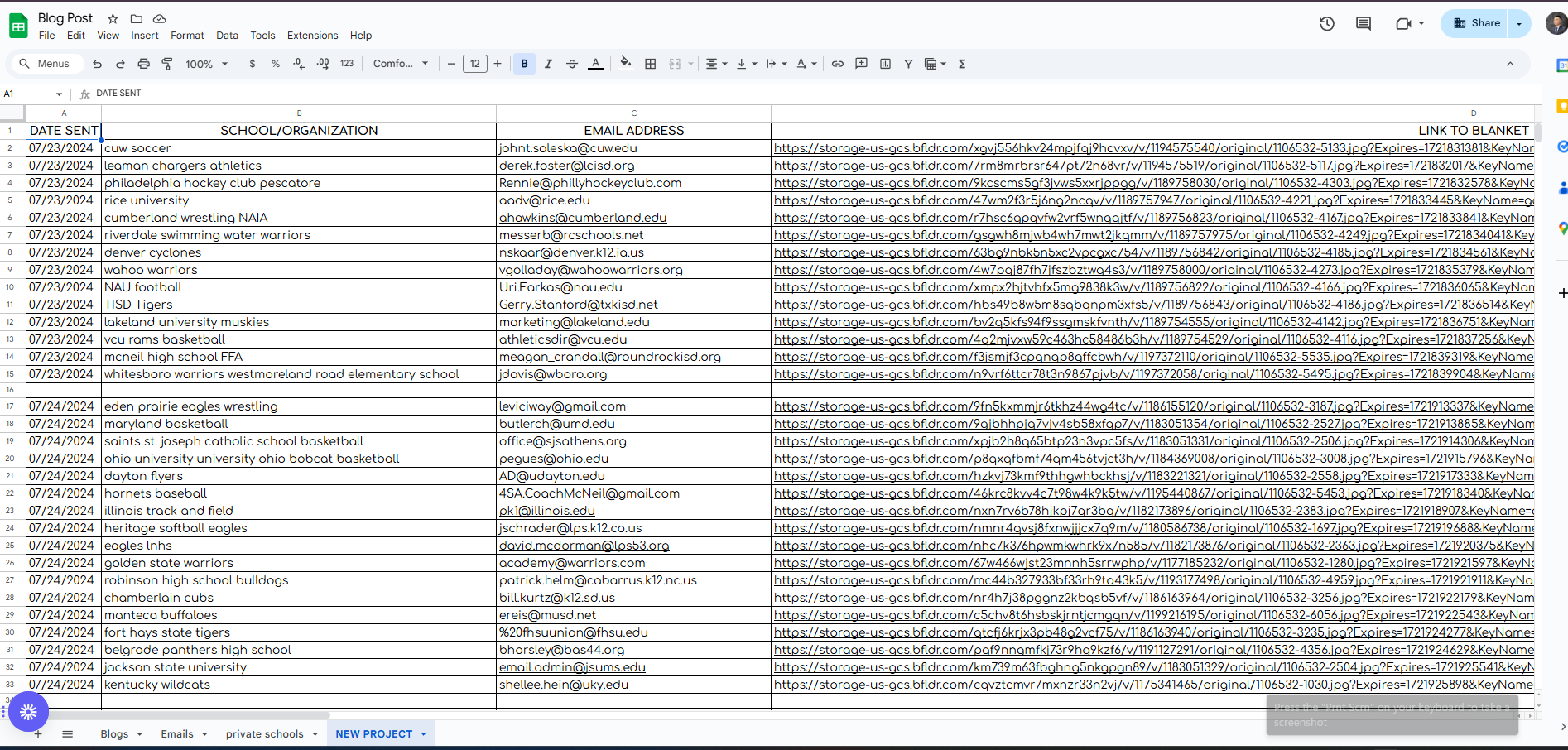Open the zoom level dropdown

205,63
